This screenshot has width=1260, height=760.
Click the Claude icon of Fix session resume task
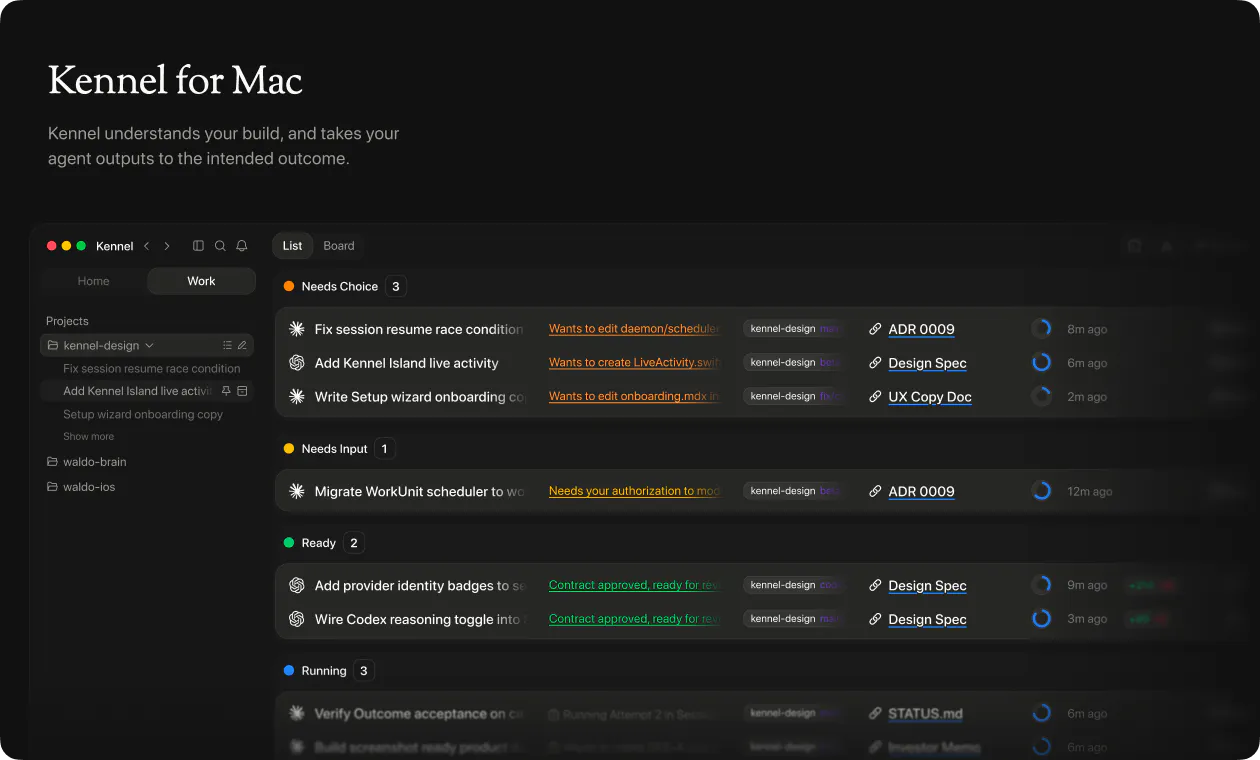(296, 329)
